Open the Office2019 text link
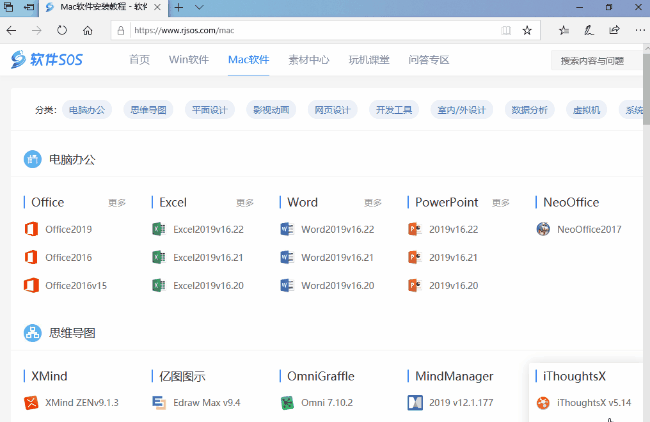Screen dimensions: 650x422 coord(68,229)
